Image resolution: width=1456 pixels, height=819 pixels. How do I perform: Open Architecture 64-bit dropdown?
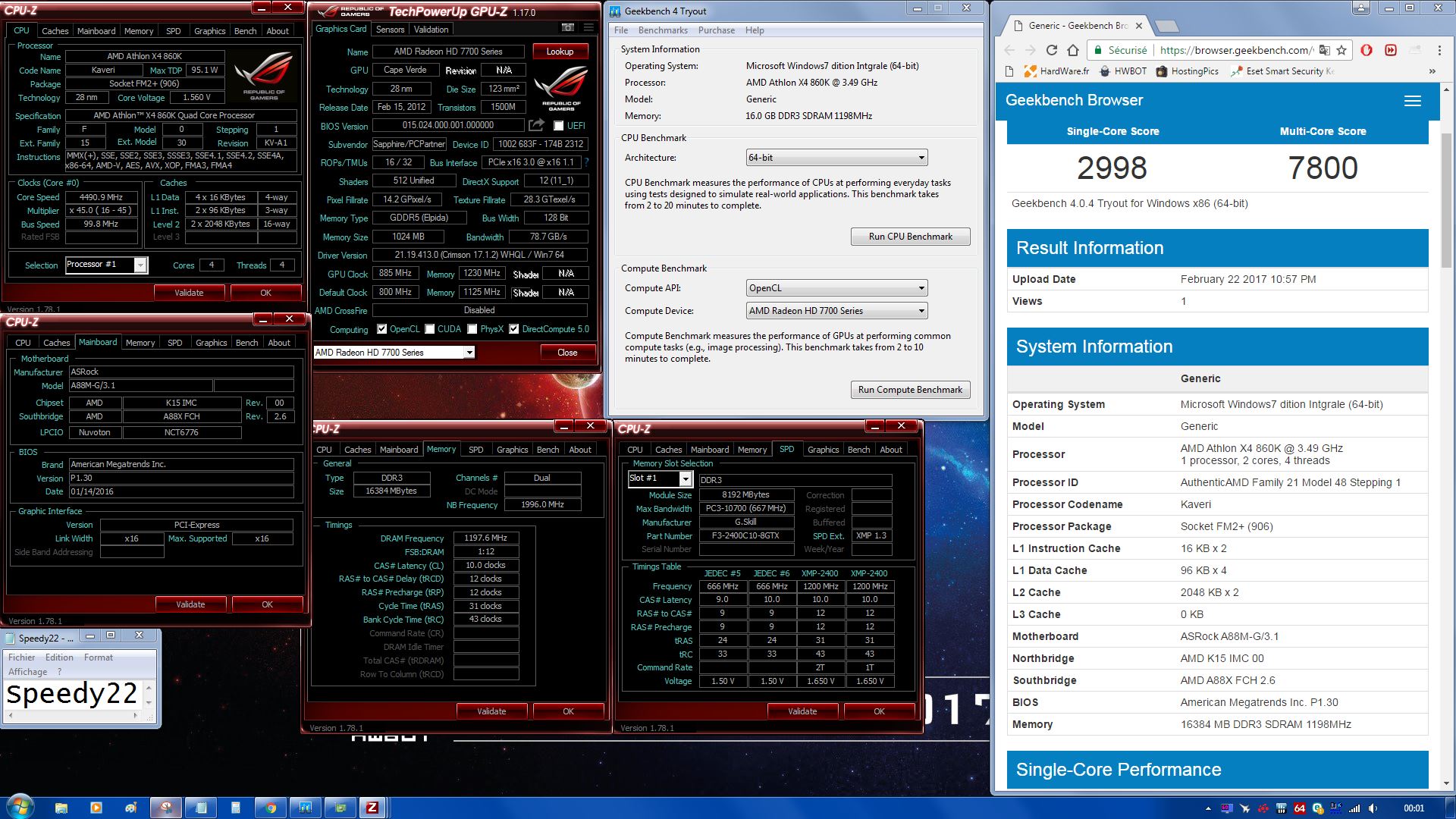837,158
